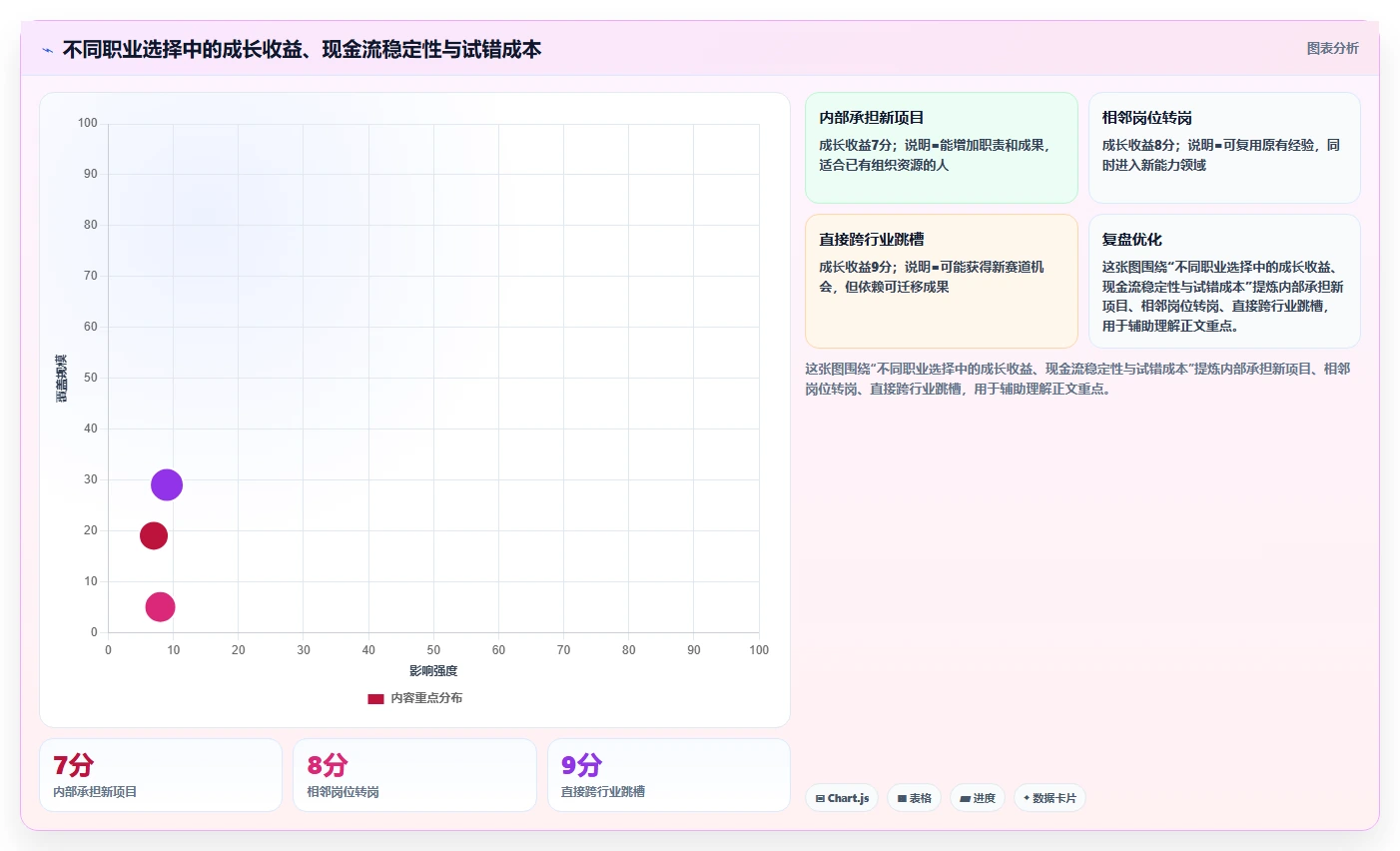Click the 直接跨行业跳槽 label under 9分
This screenshot has height=851, width=1400.
[603, 792]
